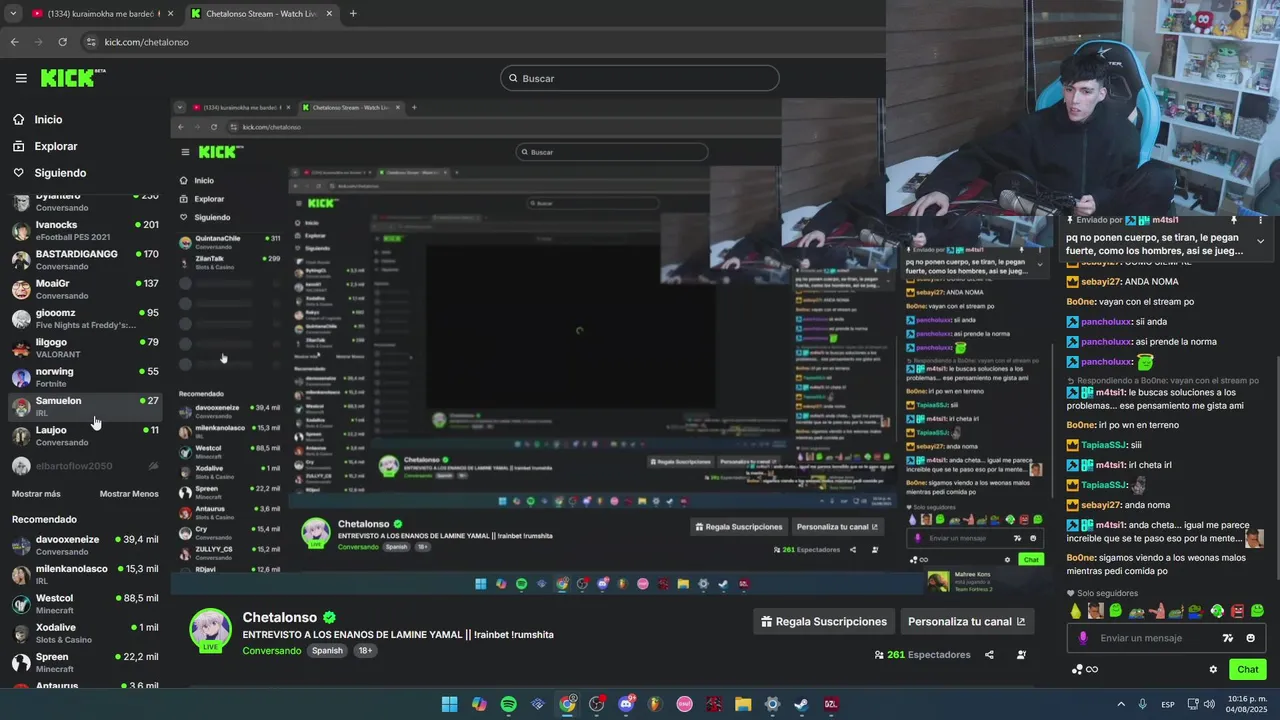
Task: Insert the Patrick Star quick emote
Action: [1157, 610]
